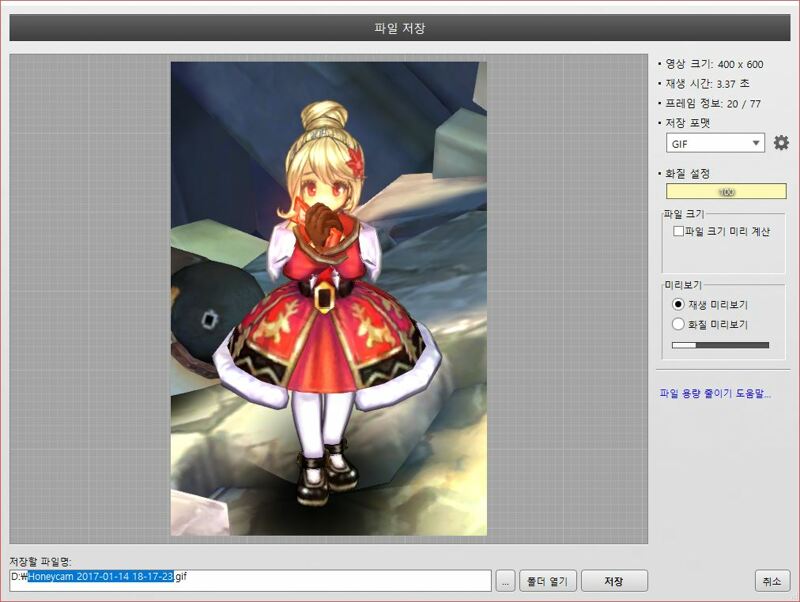Viewport: 800px width, 602px height.
Task: Open 파일 용량 줄이기 도움말 link
Action: [x=715, y=393]
